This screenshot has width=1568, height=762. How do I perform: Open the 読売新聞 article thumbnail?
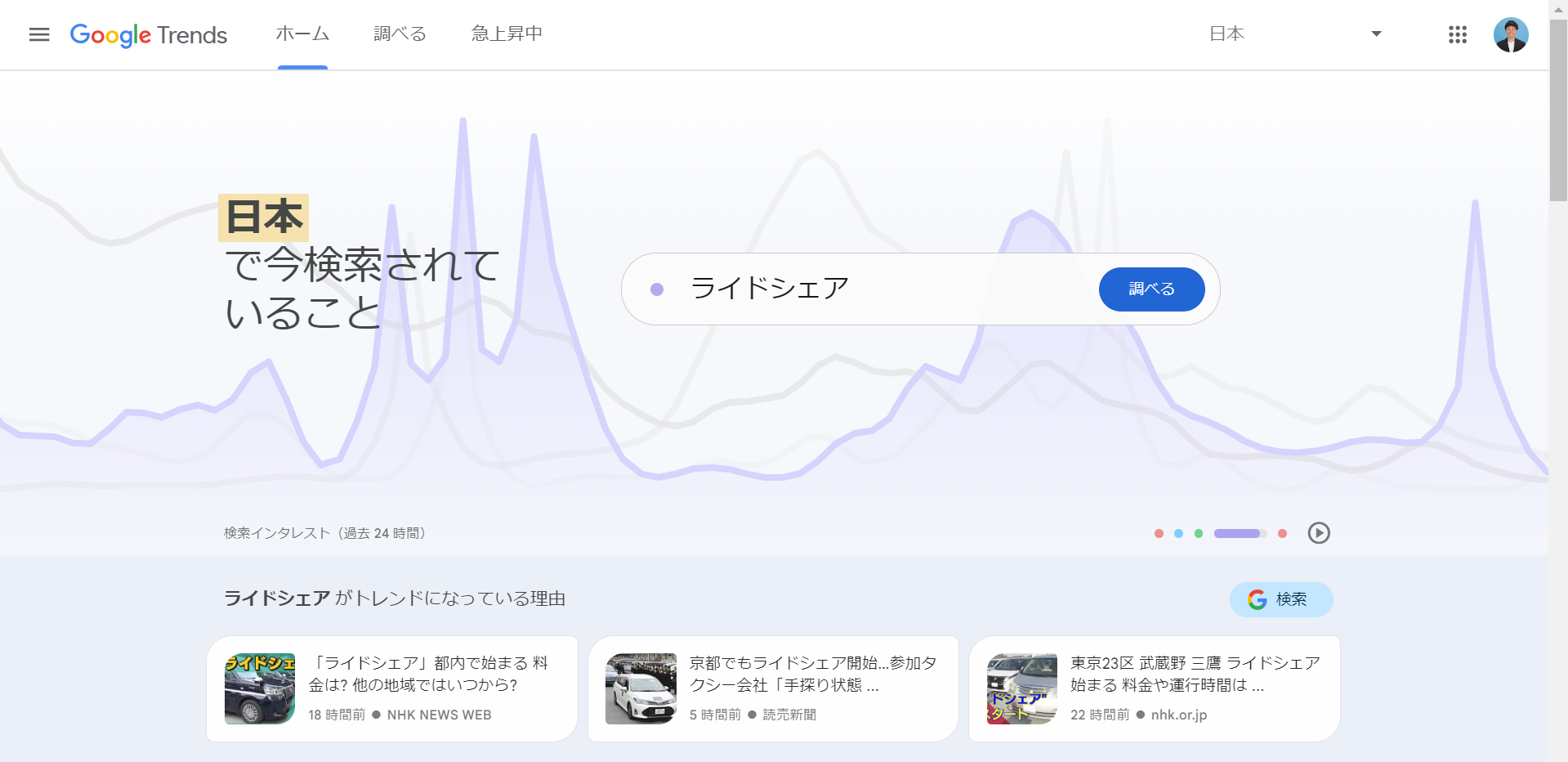pos(641,688)
